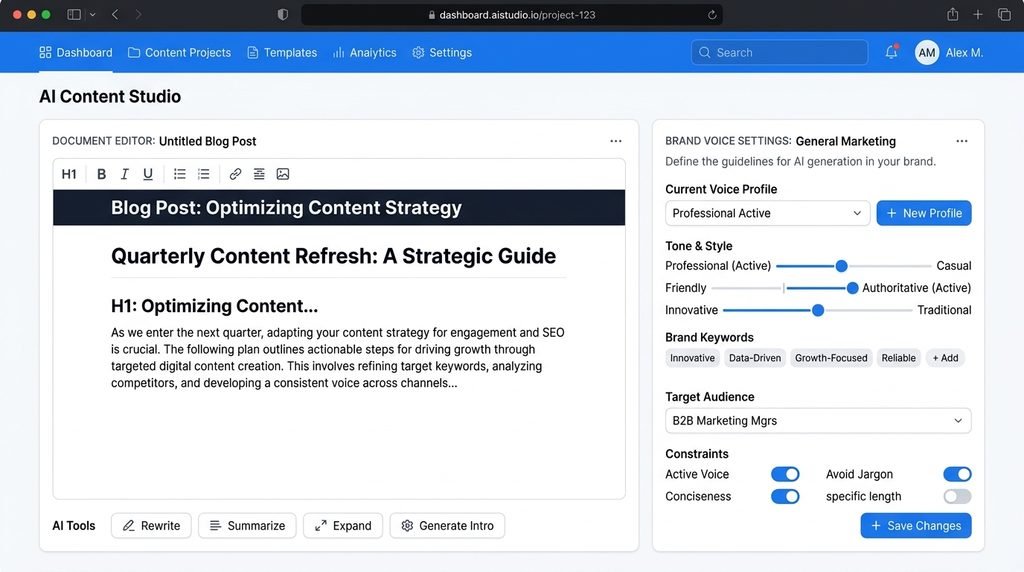The width and height of the screenshot is (1024, 572).
Task: Click Save Changes
Action: point(916,526)
